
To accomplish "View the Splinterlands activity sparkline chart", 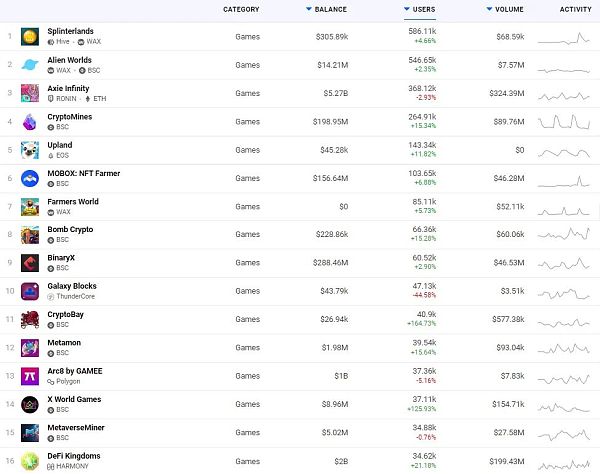I will pos(564,38).
